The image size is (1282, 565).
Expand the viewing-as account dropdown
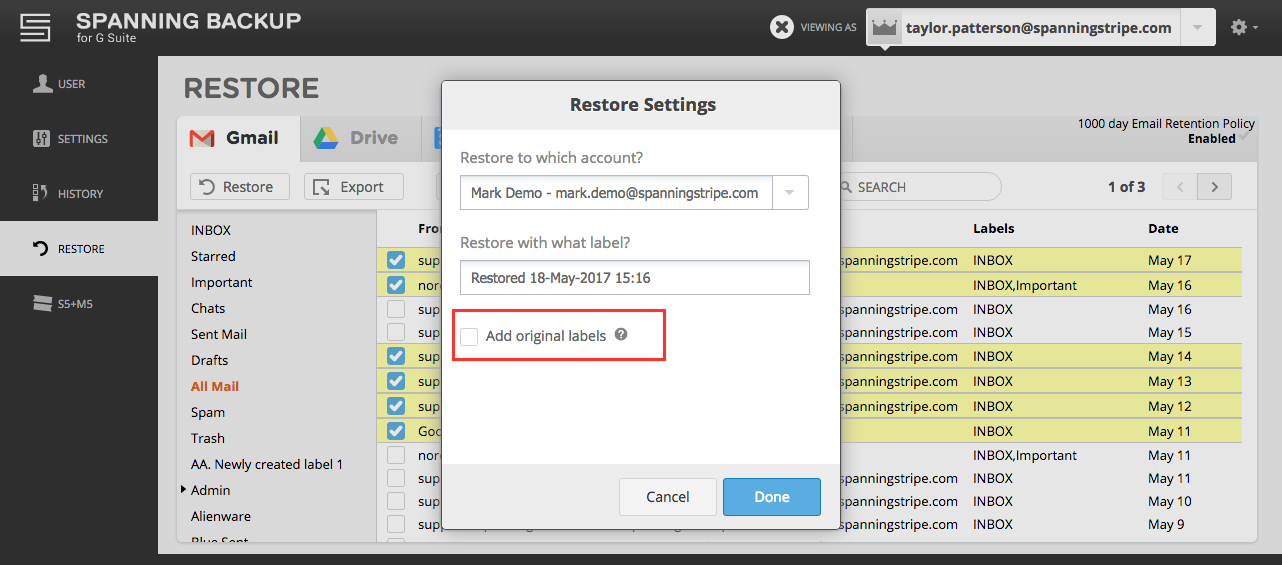1197,28
